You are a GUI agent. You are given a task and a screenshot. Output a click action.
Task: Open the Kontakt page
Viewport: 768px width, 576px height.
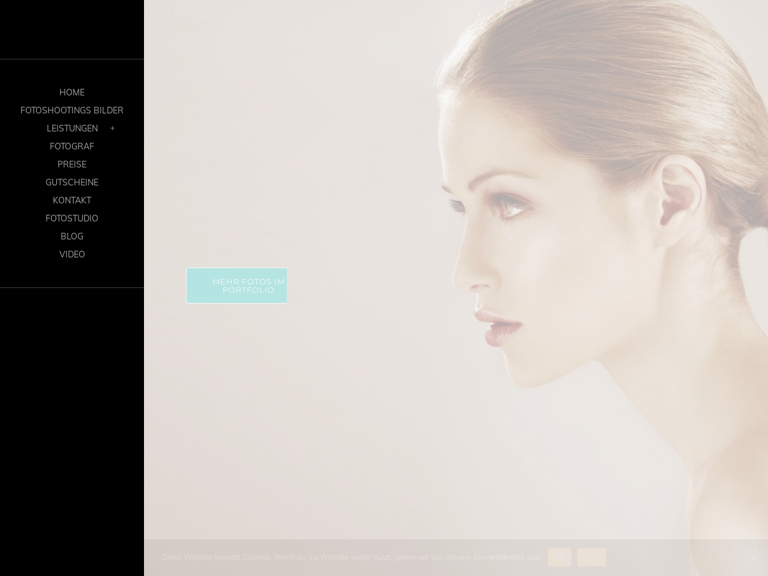pyautogui.click(x=72, y=201)
